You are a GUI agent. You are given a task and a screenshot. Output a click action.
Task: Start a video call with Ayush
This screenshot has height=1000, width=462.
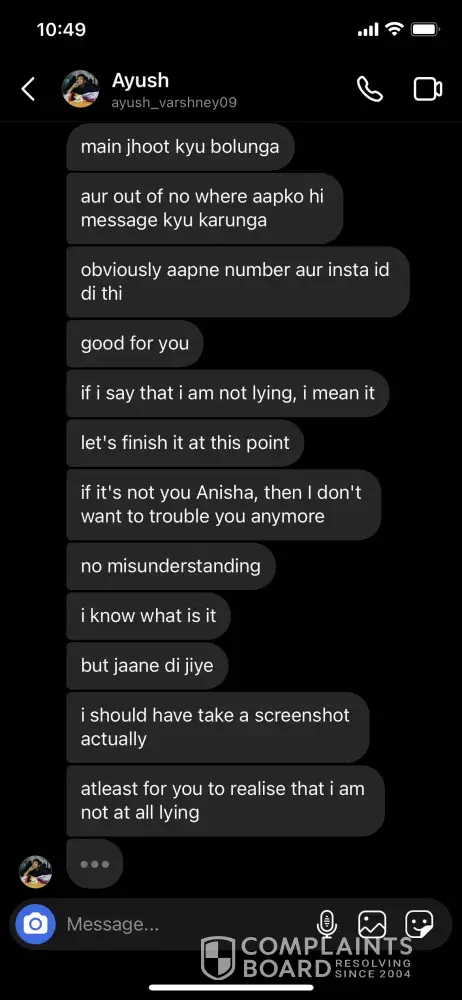click(x=428, y=89)
